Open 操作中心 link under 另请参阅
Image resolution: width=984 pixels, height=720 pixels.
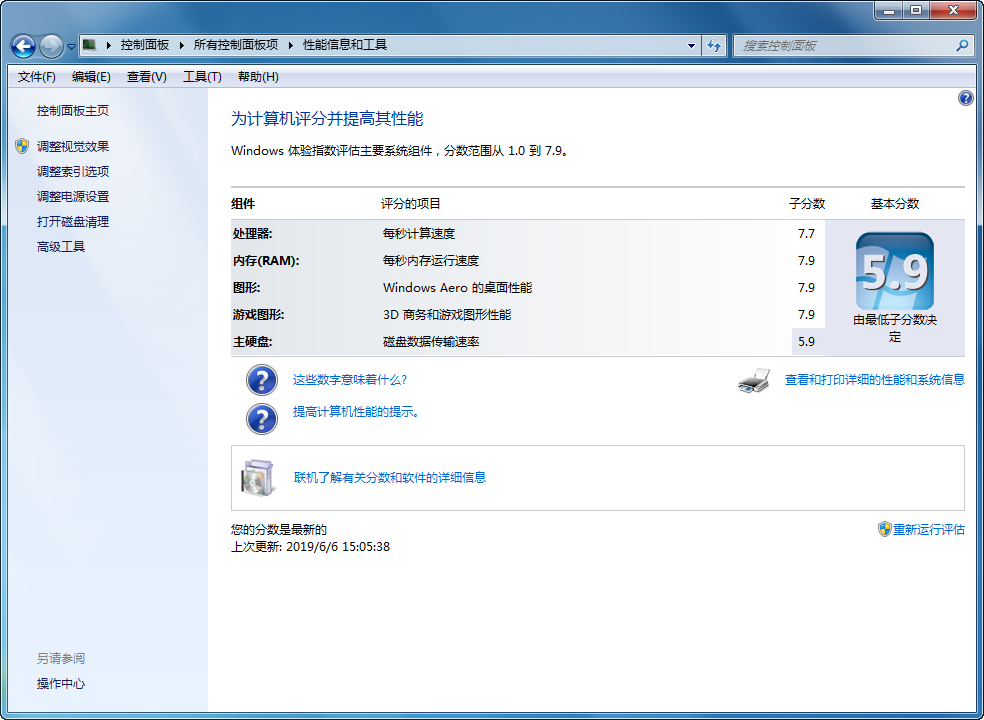(61, 684)
